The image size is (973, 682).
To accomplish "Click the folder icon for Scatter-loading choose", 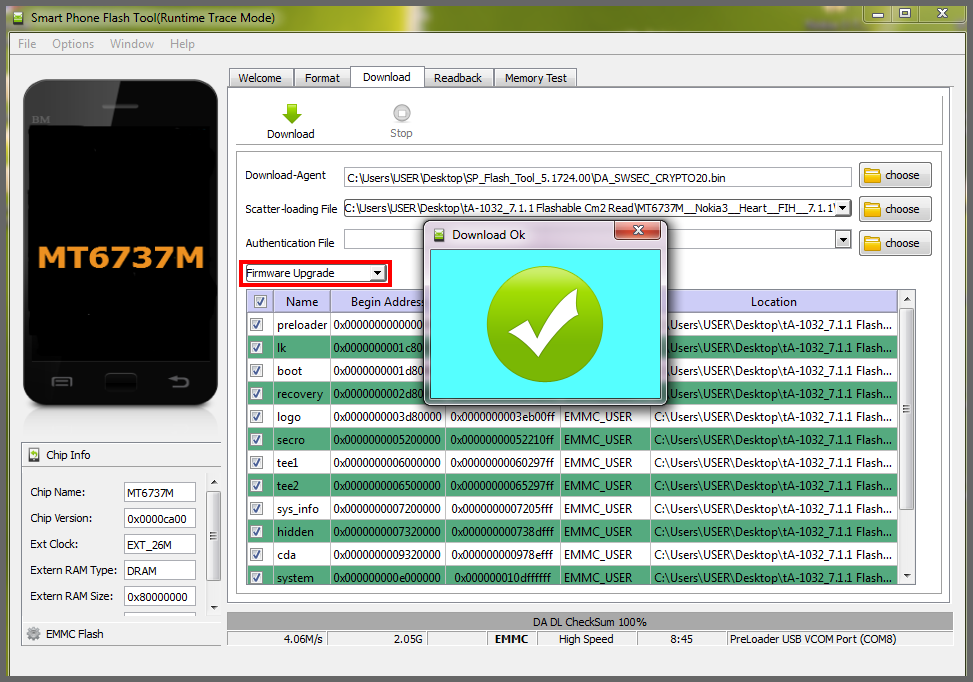I will (x=872, y=209).
